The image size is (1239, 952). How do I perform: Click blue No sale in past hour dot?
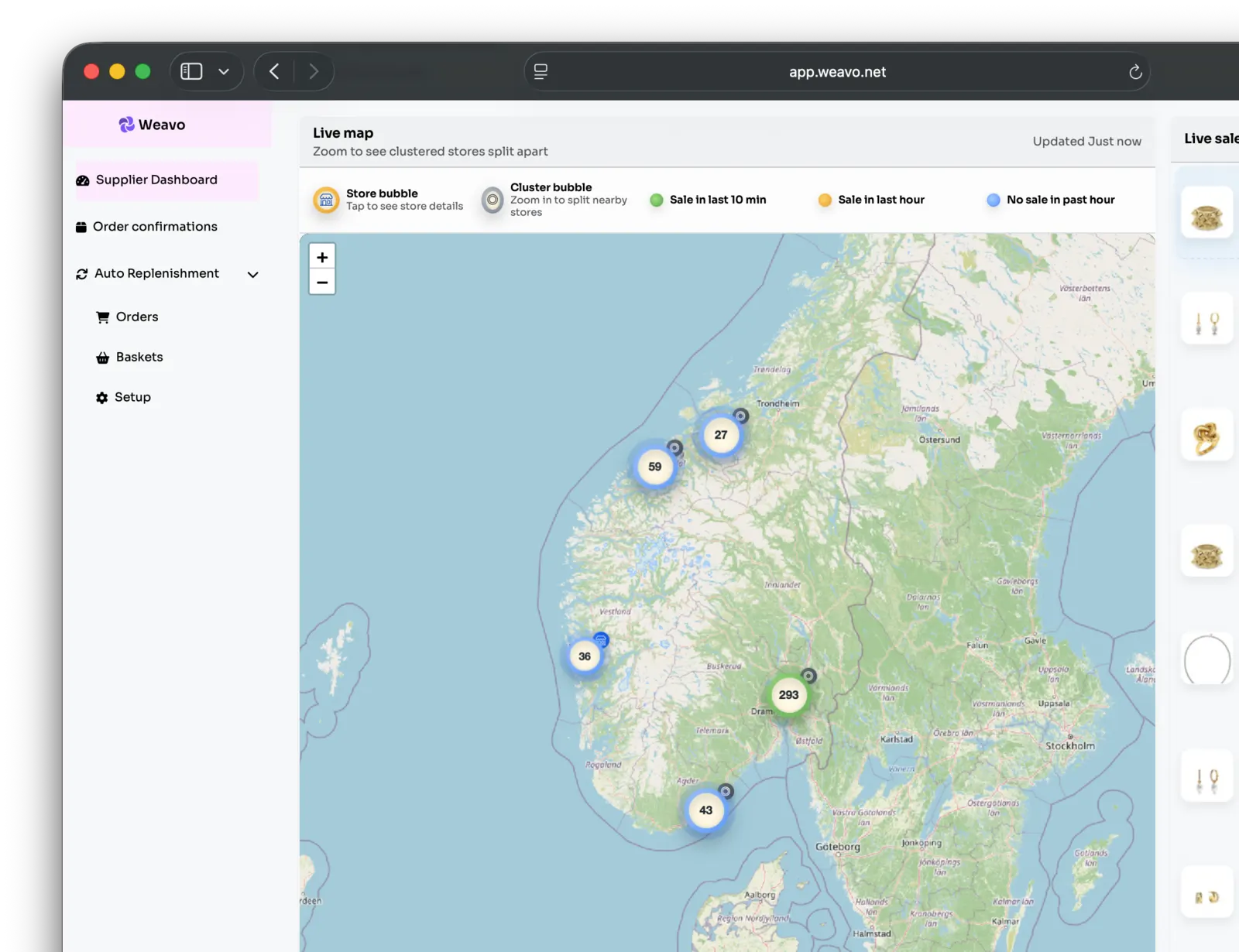[x=994, y=200]
